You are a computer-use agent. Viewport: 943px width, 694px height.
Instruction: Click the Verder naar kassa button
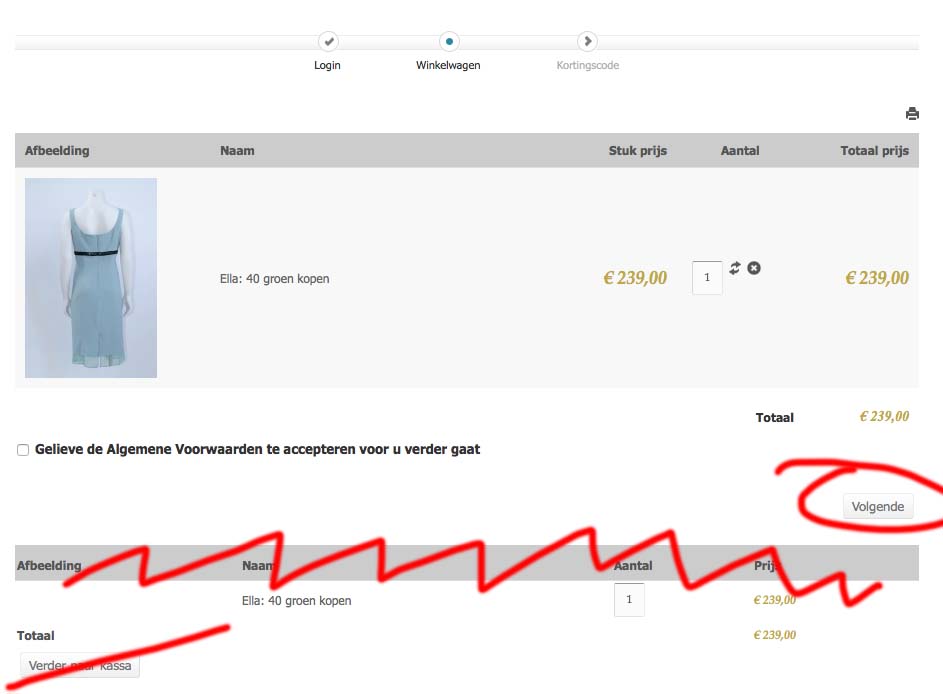pos(80,666)
